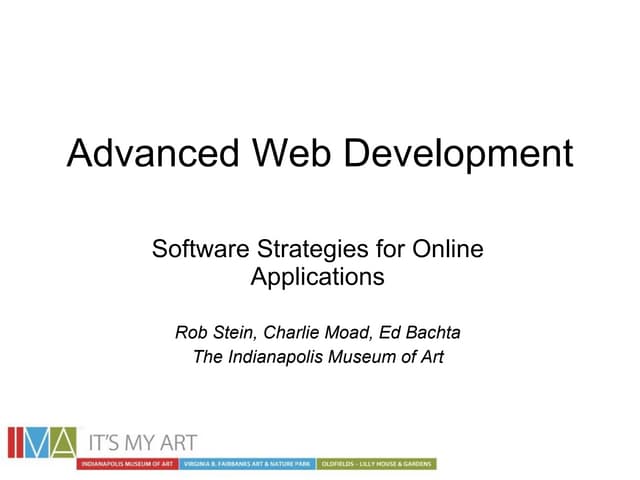
Task: Click the "Software Strategies for Online" subtitle line
Action: click(x=318, y=249)
